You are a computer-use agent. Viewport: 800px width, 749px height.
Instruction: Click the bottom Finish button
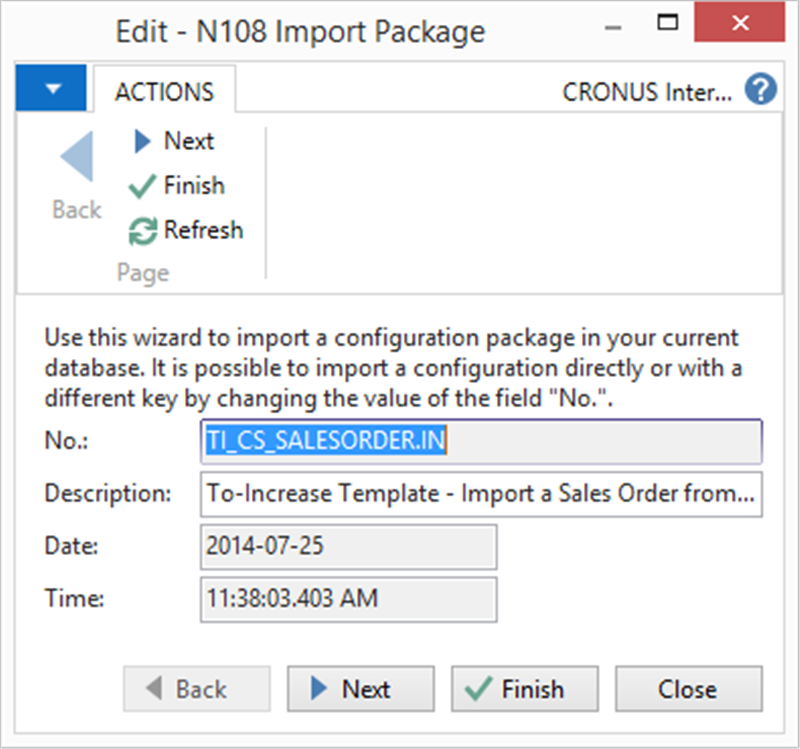524,689
